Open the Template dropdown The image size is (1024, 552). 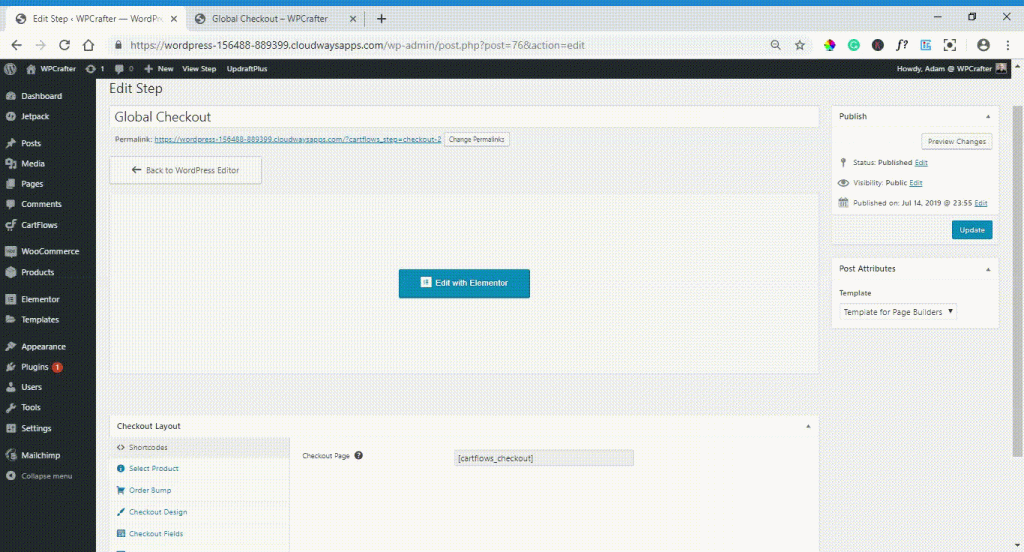point(898,312)
